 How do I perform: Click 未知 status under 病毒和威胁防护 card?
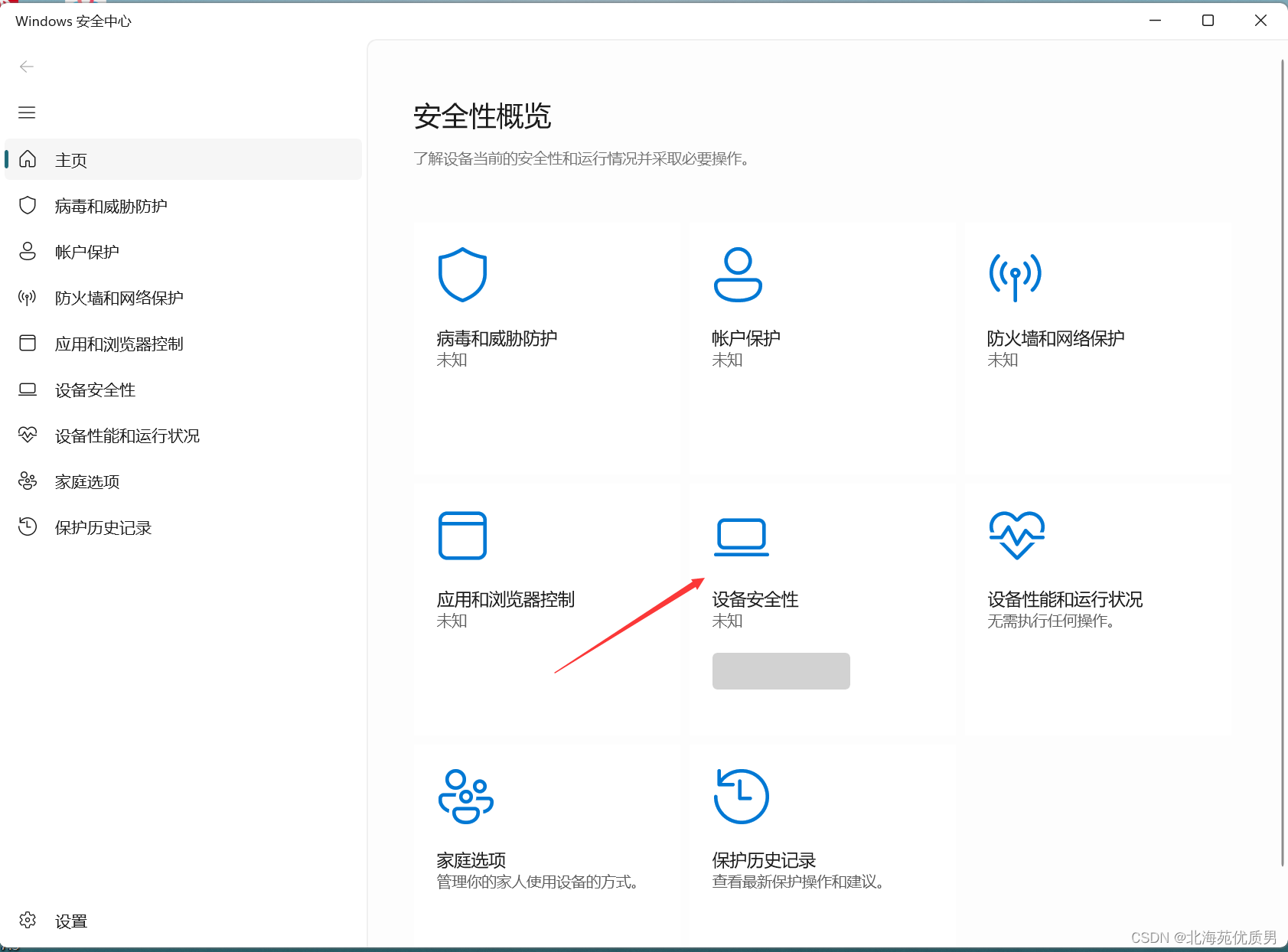coord(452,360)
